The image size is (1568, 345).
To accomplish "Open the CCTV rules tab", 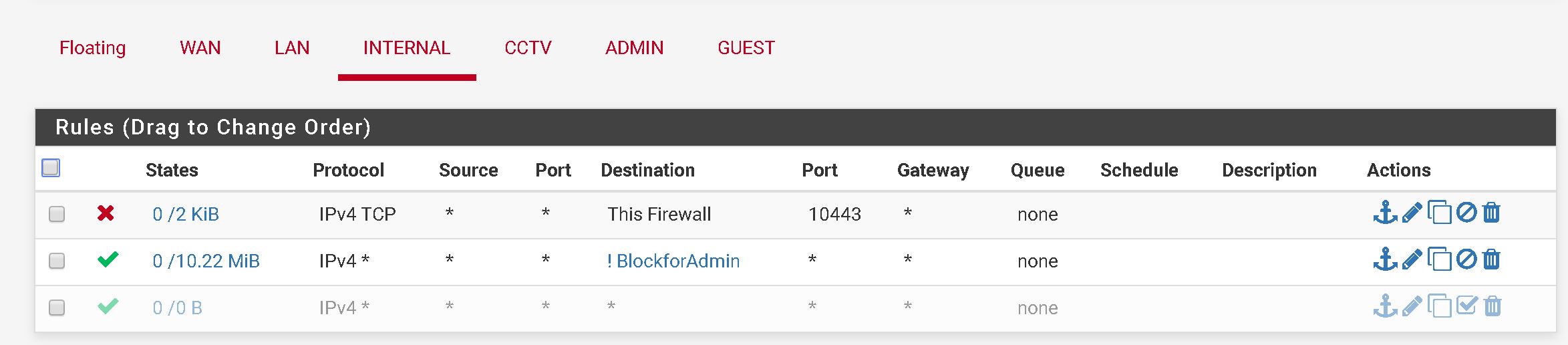I will pos(528,48).
